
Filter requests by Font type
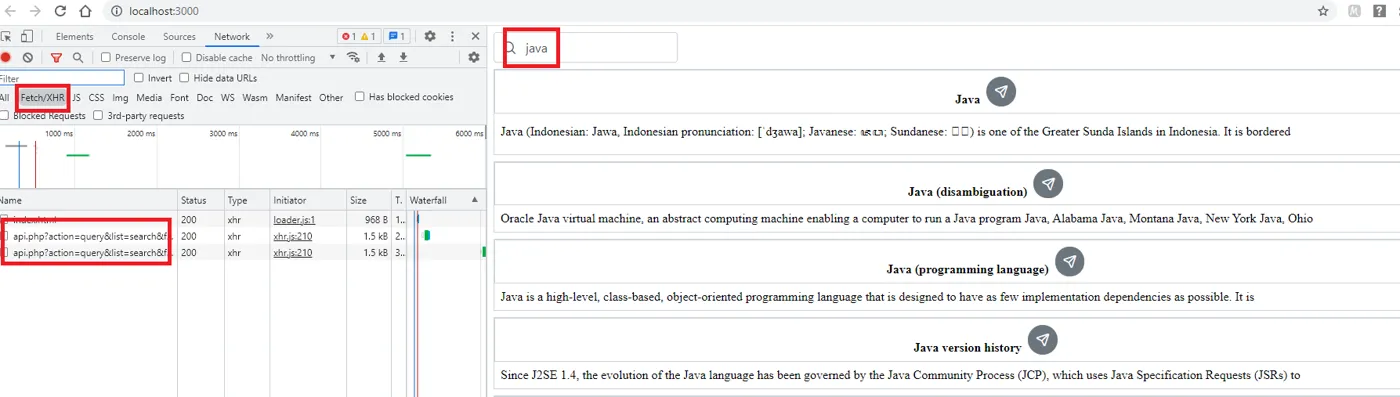pos(179,98)
